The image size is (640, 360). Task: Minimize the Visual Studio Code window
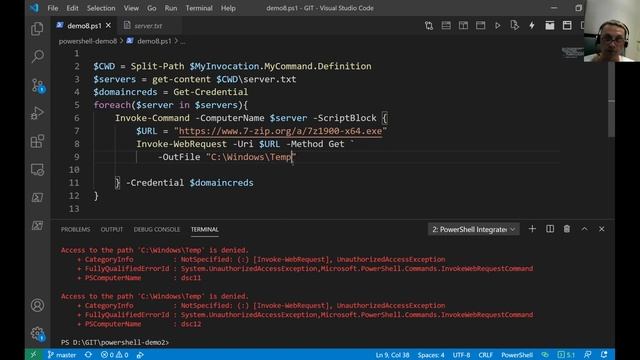(x=554, y=8)
